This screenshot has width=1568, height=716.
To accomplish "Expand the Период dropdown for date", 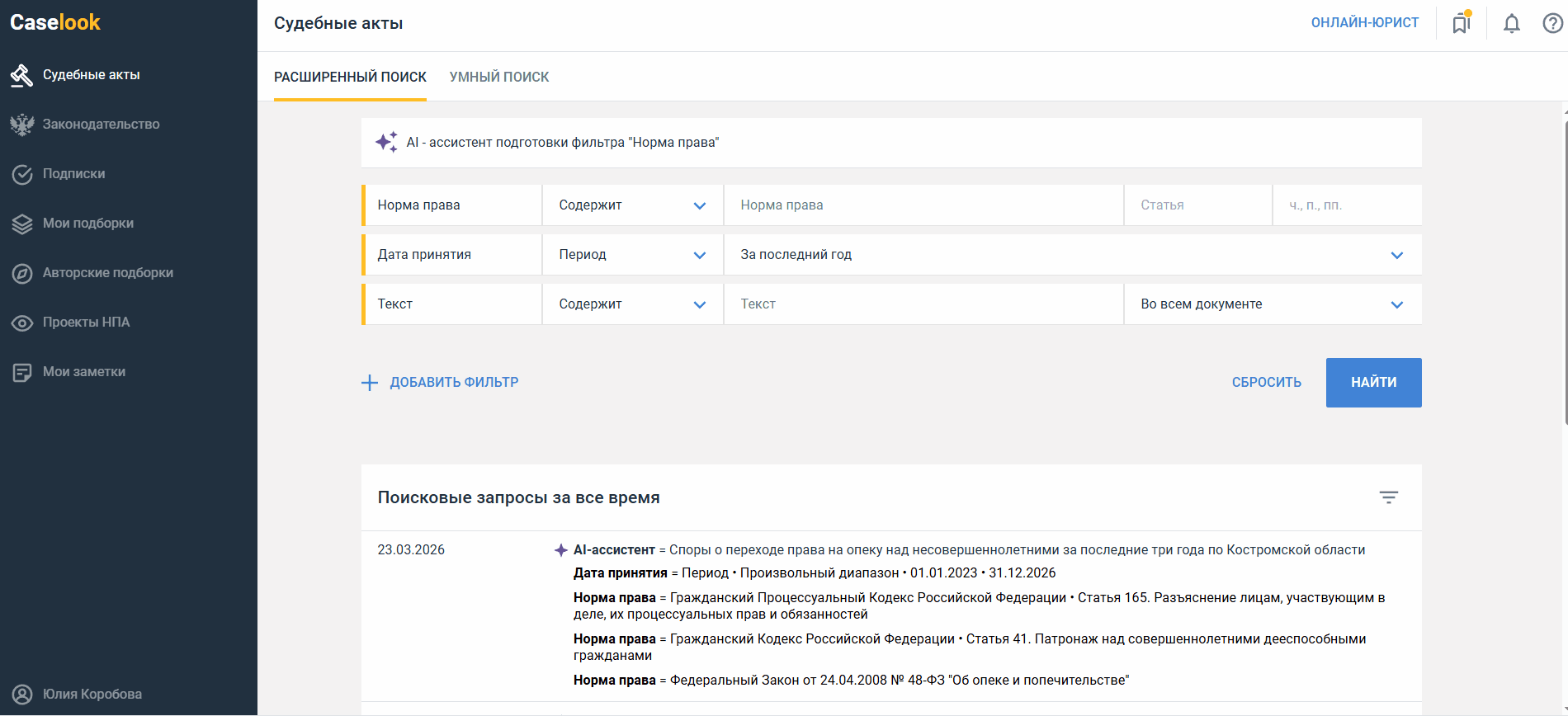I will tap(632, 255).
